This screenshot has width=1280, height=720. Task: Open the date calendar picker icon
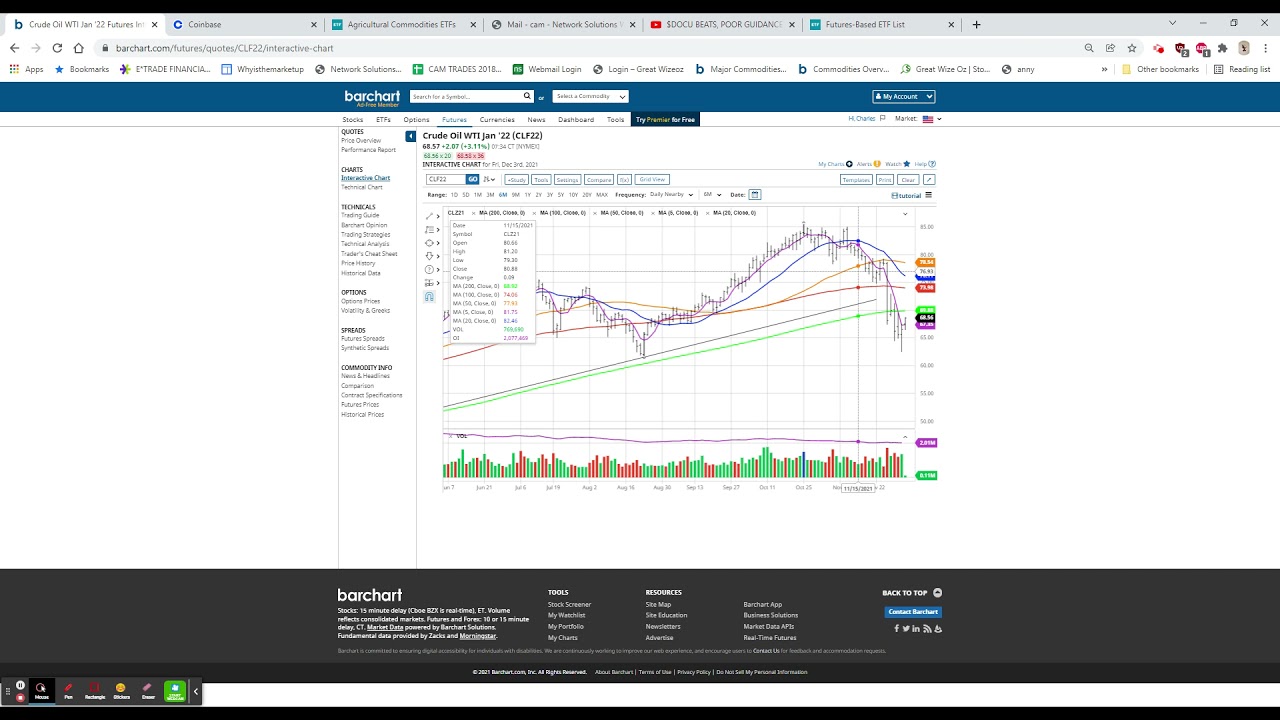point(755,195)
